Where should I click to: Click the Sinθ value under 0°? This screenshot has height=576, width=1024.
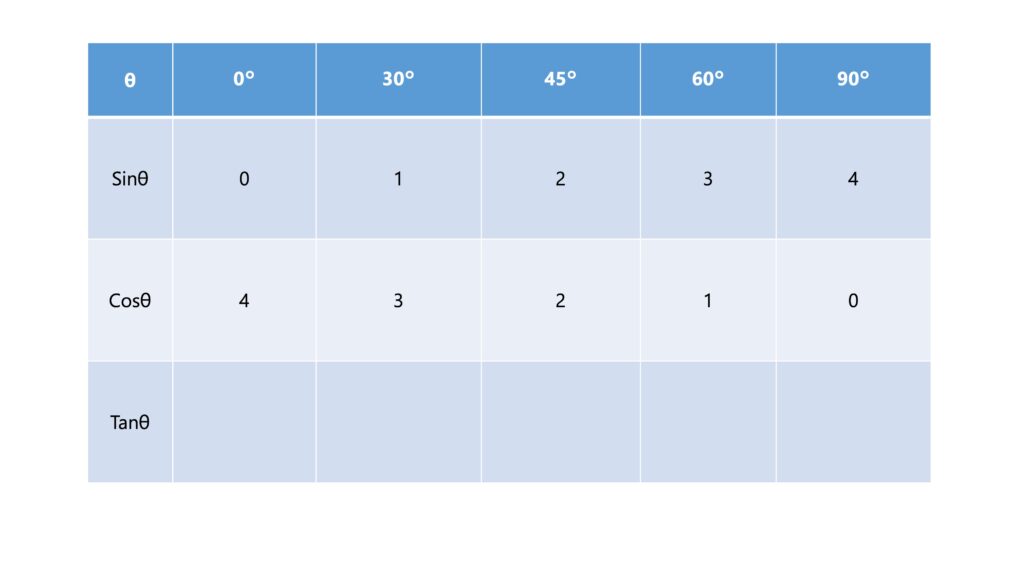(x=244, y=179)
